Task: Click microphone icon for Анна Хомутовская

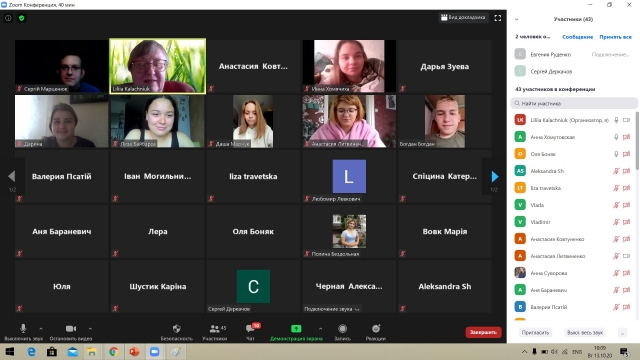Action: point(616,137)
